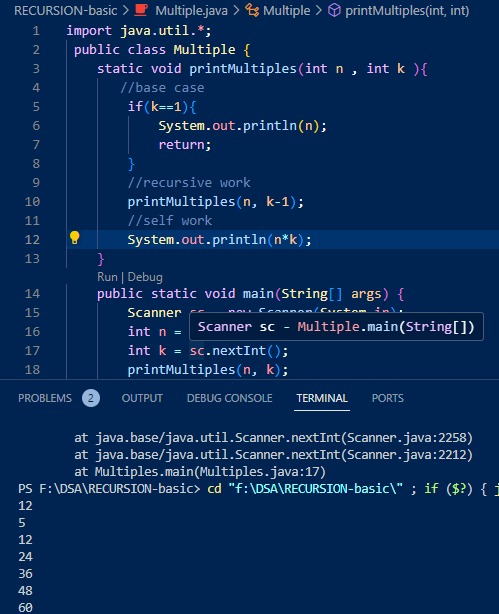Click the 'import java.util.*;' statement
499x614 pixels.
pyautogui.click(x=139, y=31)
